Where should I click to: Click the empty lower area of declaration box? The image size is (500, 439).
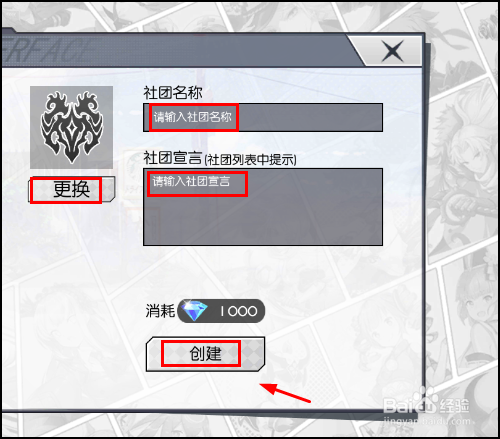click(263, 222)
